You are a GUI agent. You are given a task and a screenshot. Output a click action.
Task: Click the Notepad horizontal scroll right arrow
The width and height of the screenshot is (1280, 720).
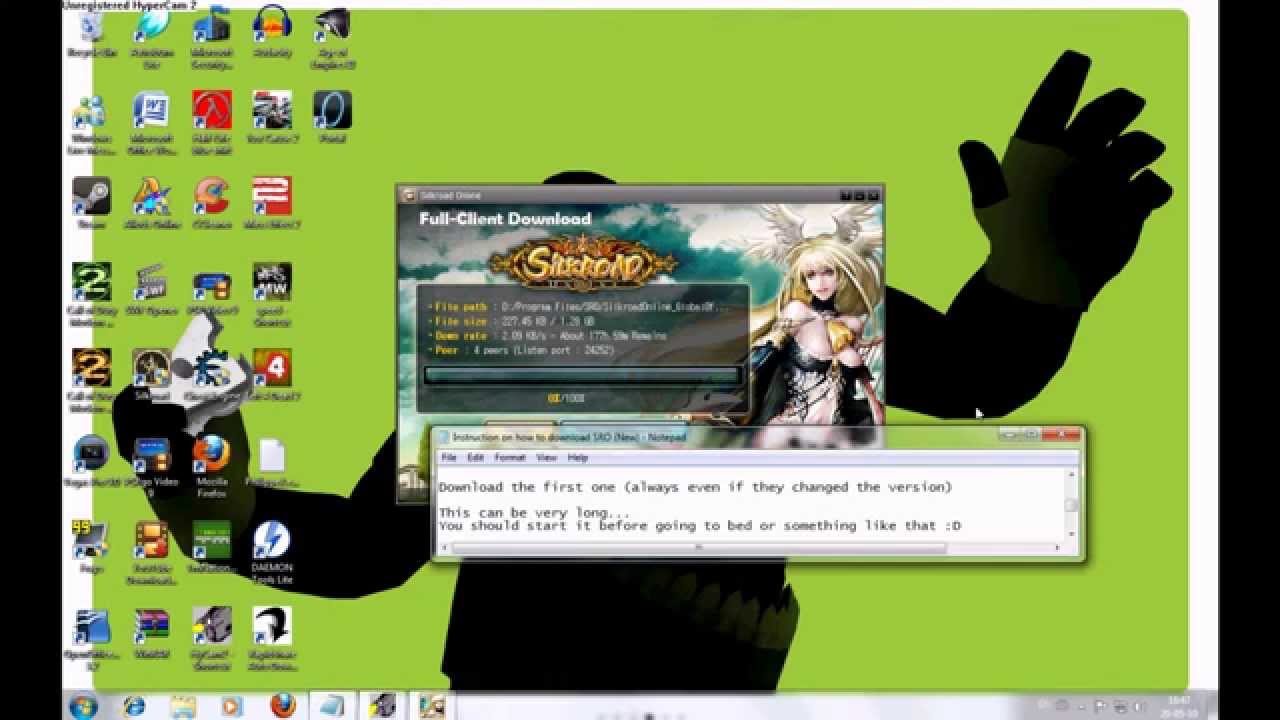tap(1059, 547)
